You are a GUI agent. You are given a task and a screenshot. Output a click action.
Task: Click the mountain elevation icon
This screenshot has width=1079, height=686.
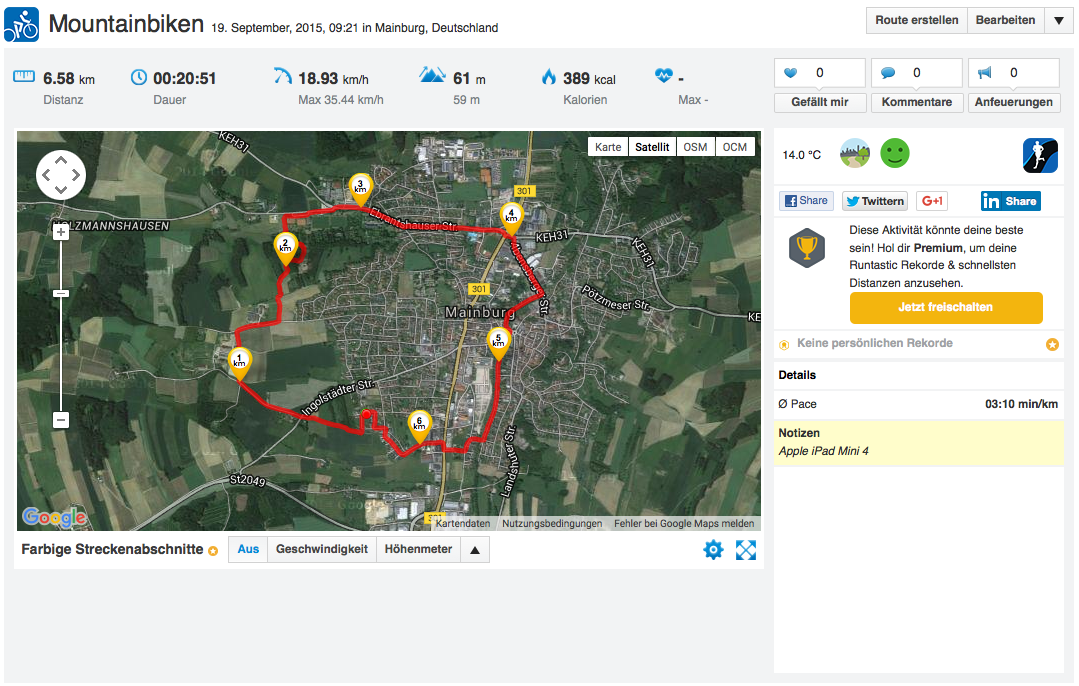pos(432,74)
